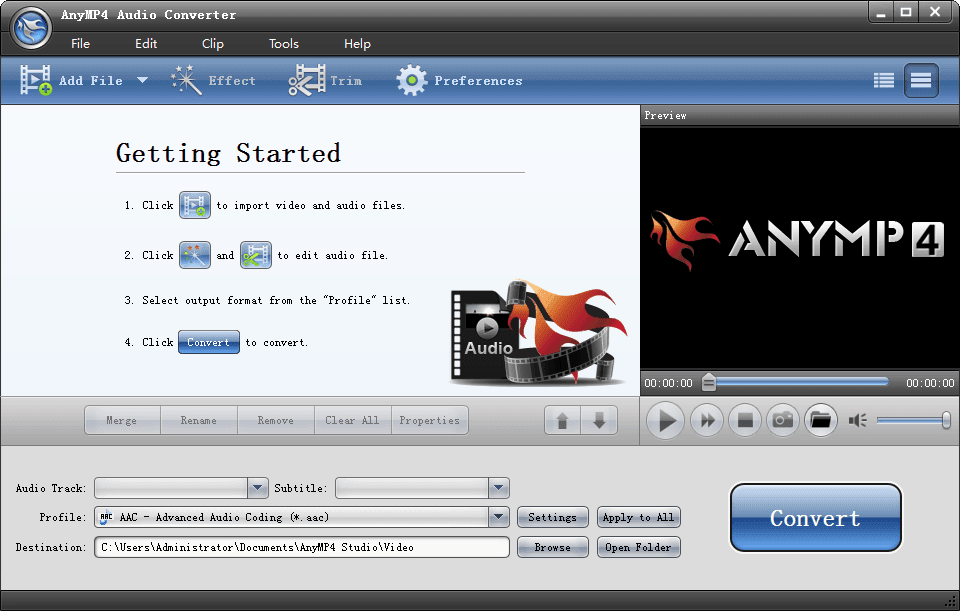The height and width of the screenshot is (611, 960).
Task: Take a snapshot with the camera icon
Action: 783,420
